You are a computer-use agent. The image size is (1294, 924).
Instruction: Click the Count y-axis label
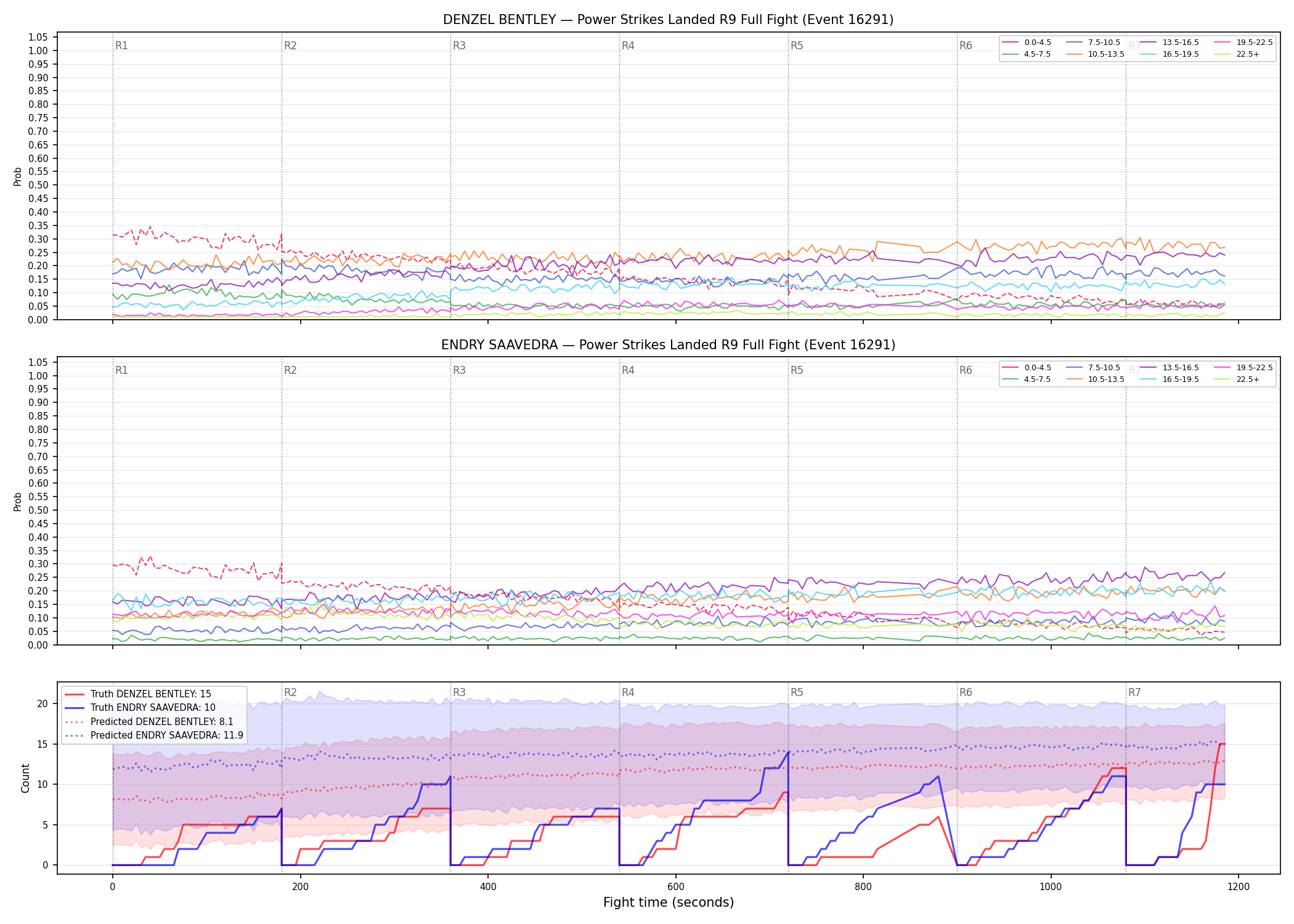pyautogui.click(x=25, y=778)
